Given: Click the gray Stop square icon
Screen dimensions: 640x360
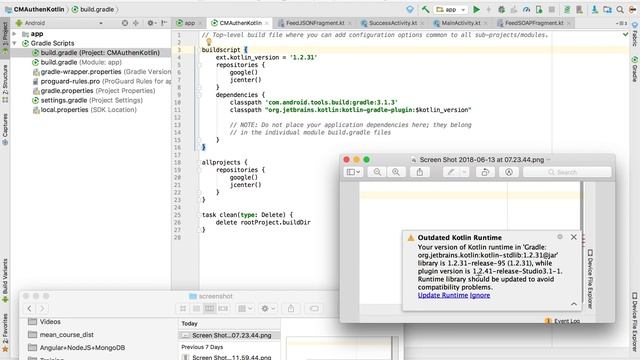Looking at the screenshot, I should 551,9.
